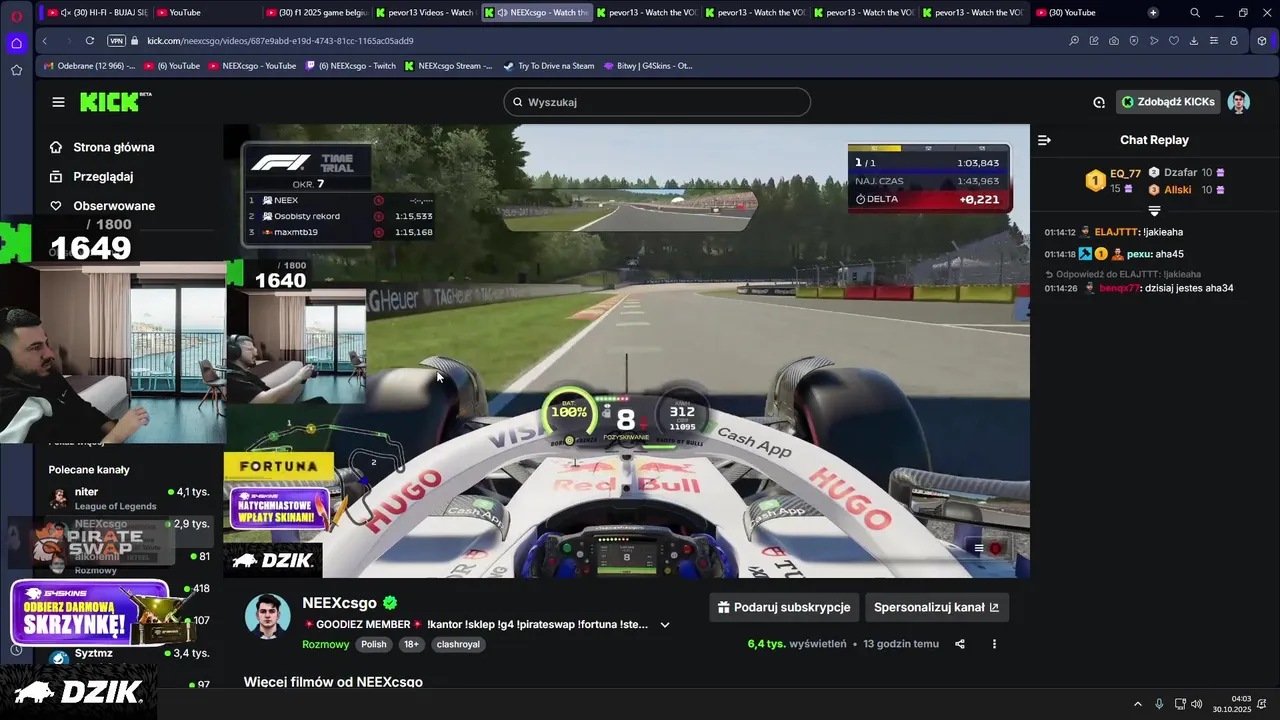The width and height of the screenshot is (1280, 720).
Task: Collapse the Chat Replay panel
Action: 1044,140
